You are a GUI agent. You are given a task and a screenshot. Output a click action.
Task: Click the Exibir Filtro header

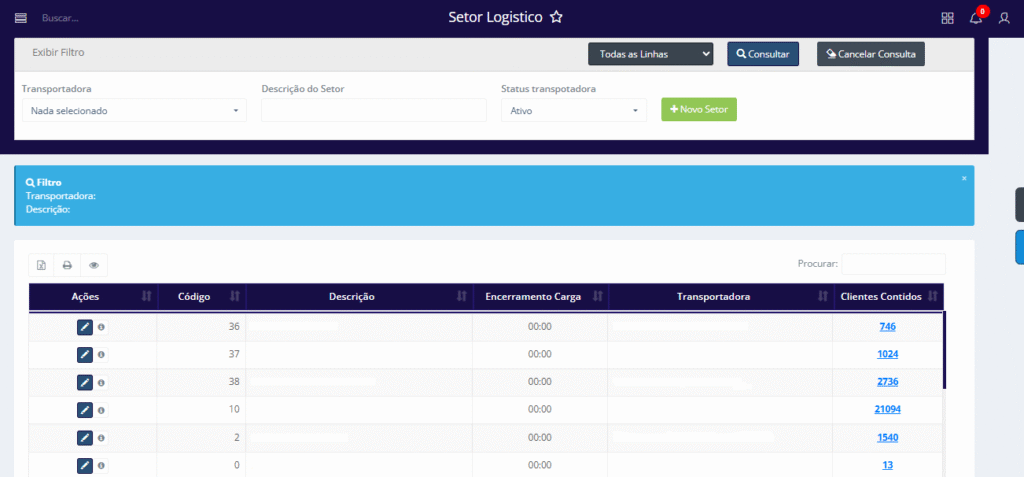[58, 51]
